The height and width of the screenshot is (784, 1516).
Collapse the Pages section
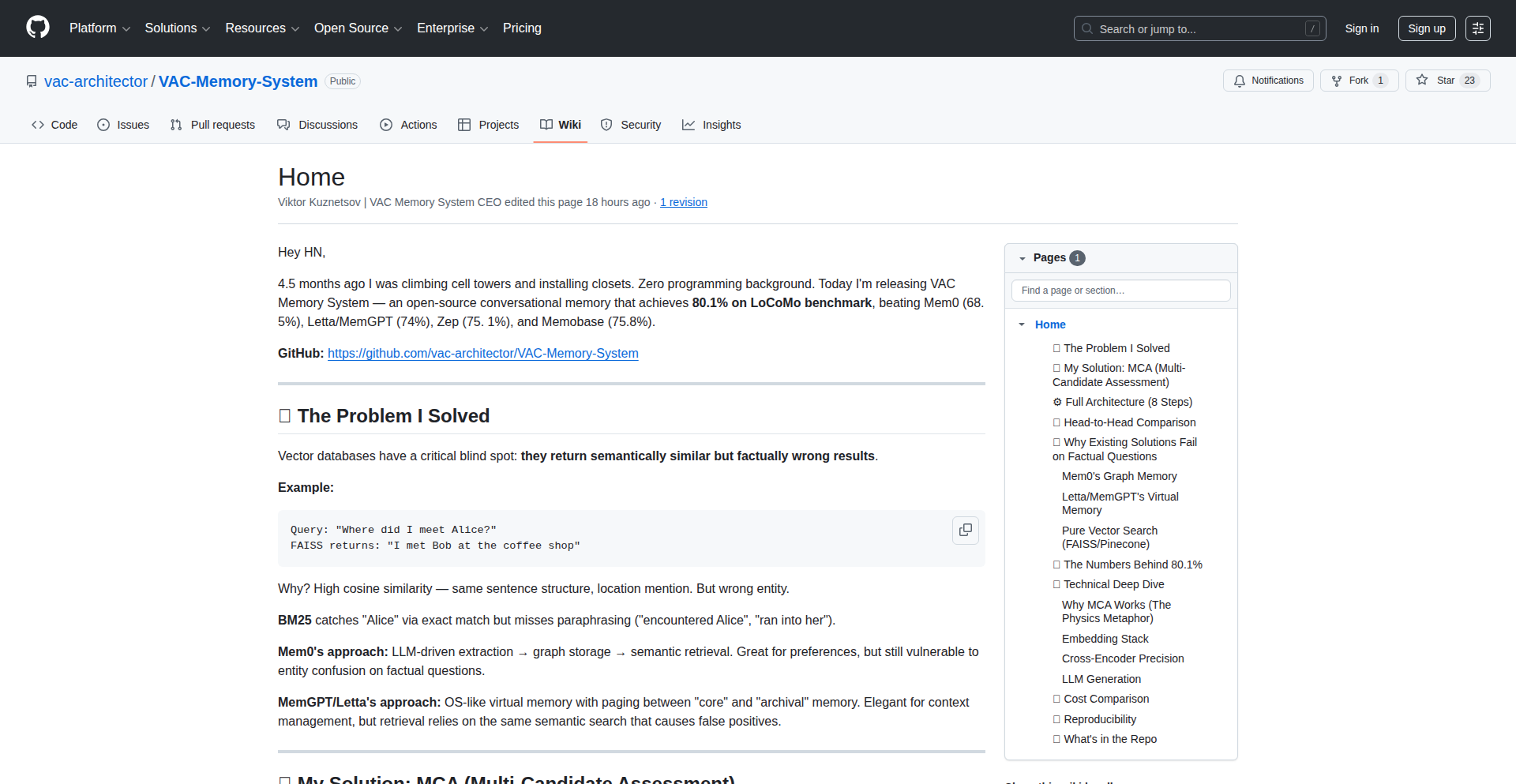[1023, 258]
